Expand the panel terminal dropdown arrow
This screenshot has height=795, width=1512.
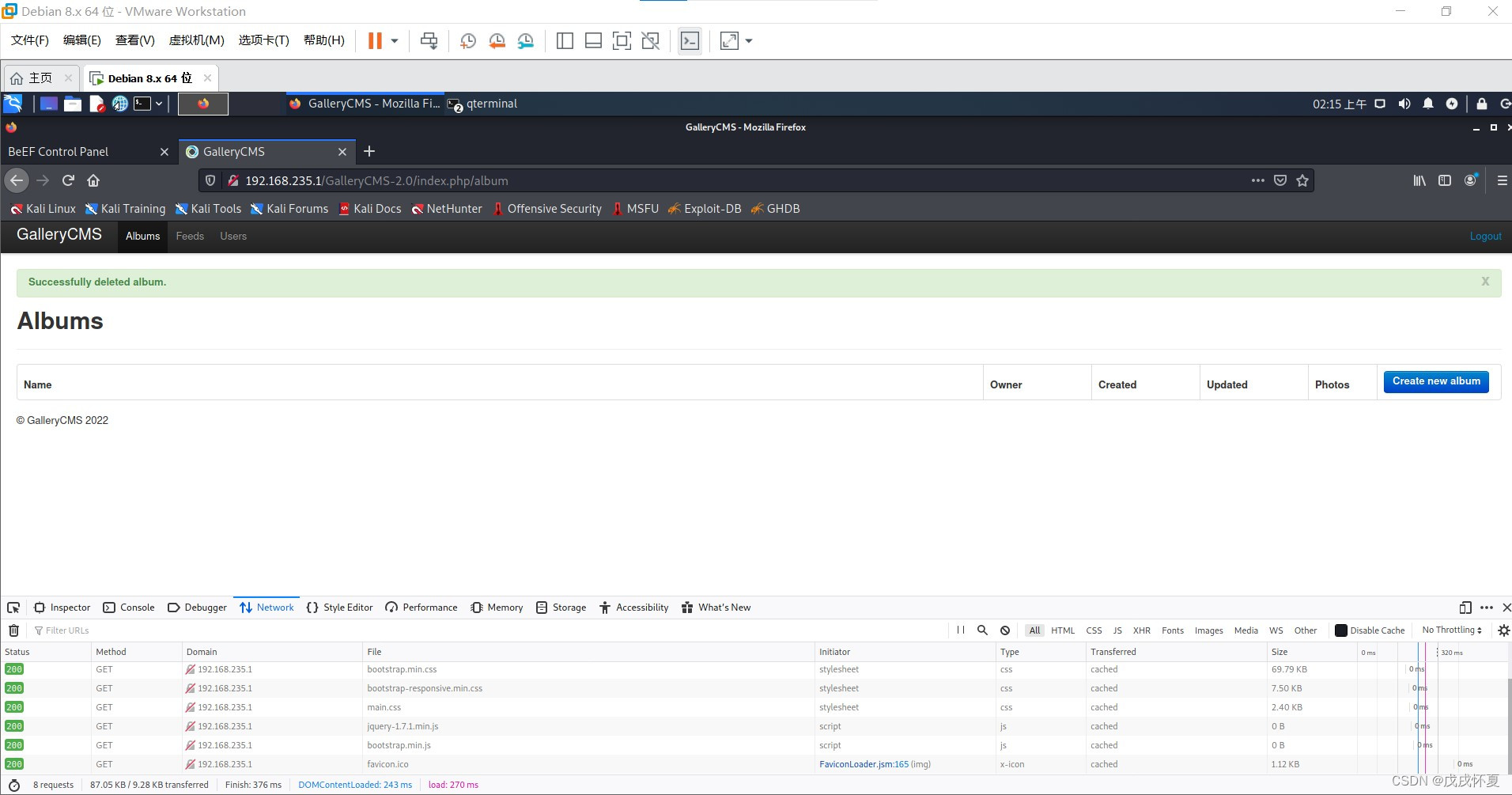click(159, 104)
